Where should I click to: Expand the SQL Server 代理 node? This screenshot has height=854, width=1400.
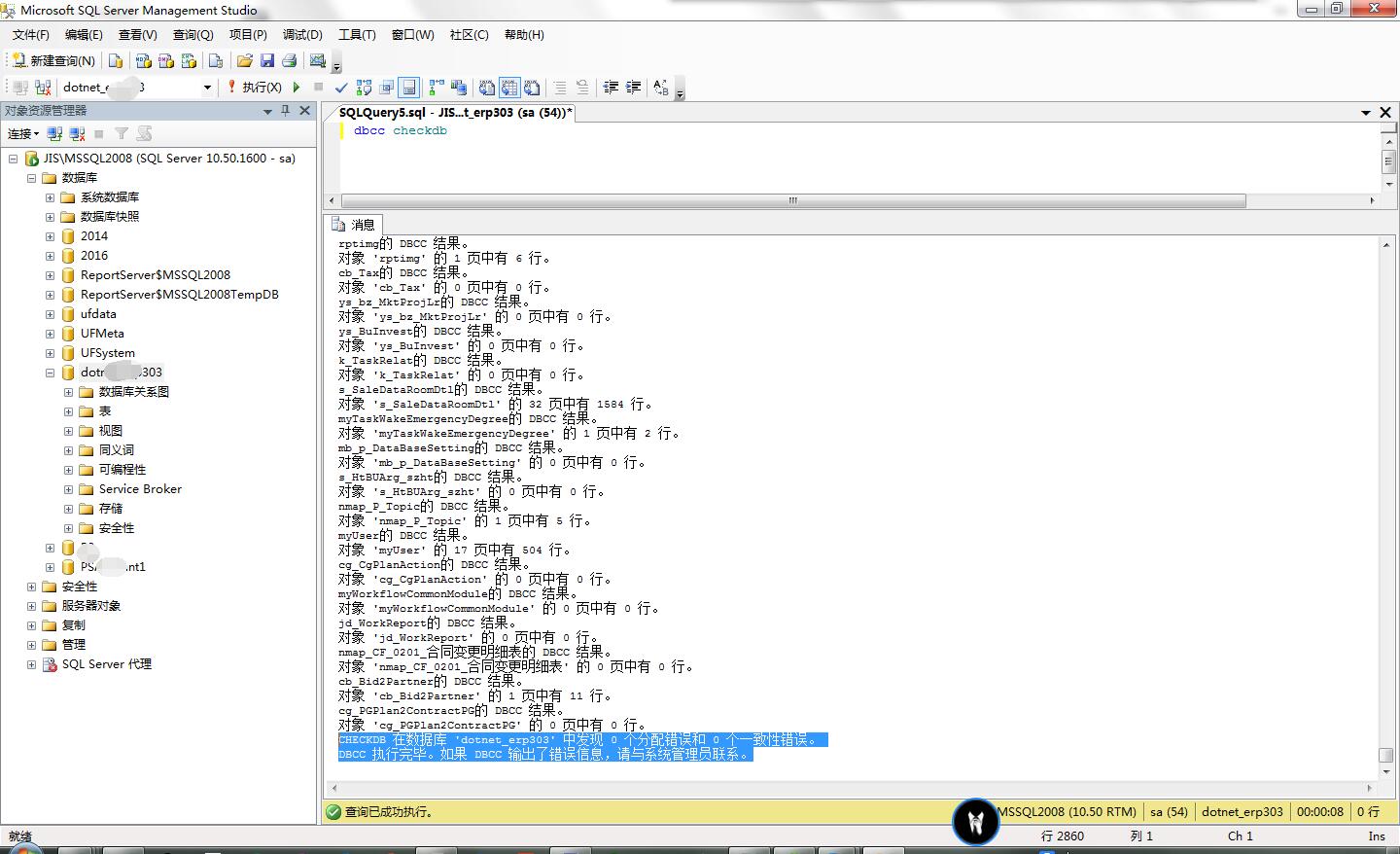click(31, 664)
